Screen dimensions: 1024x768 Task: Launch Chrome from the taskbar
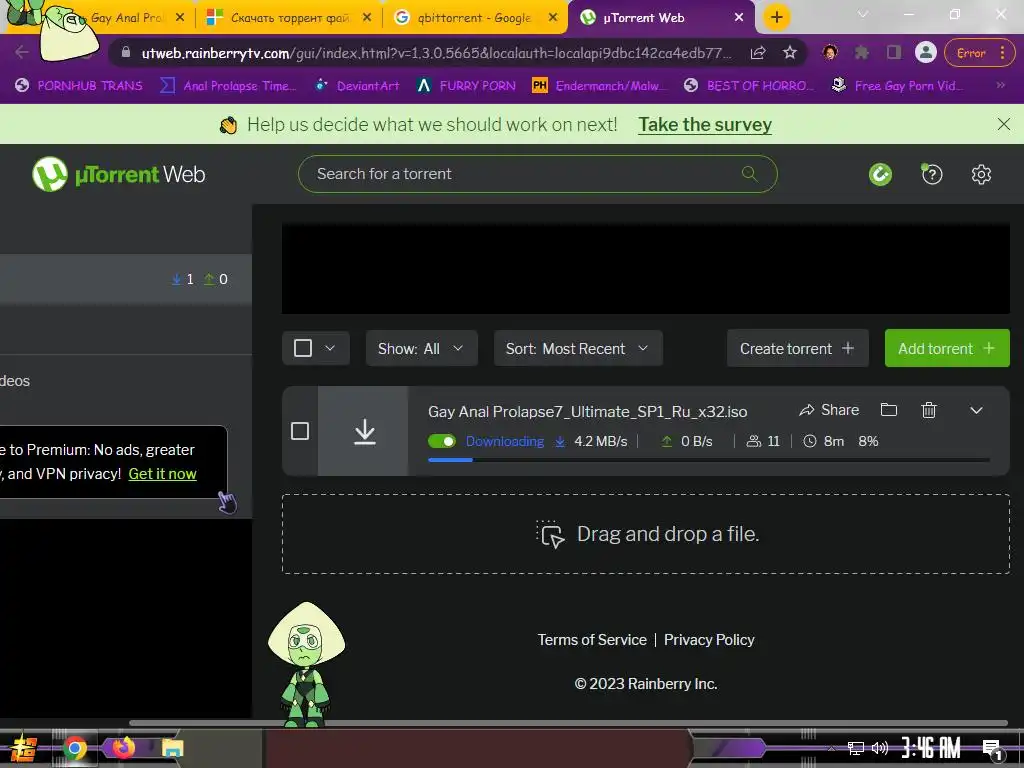point(75,748)
